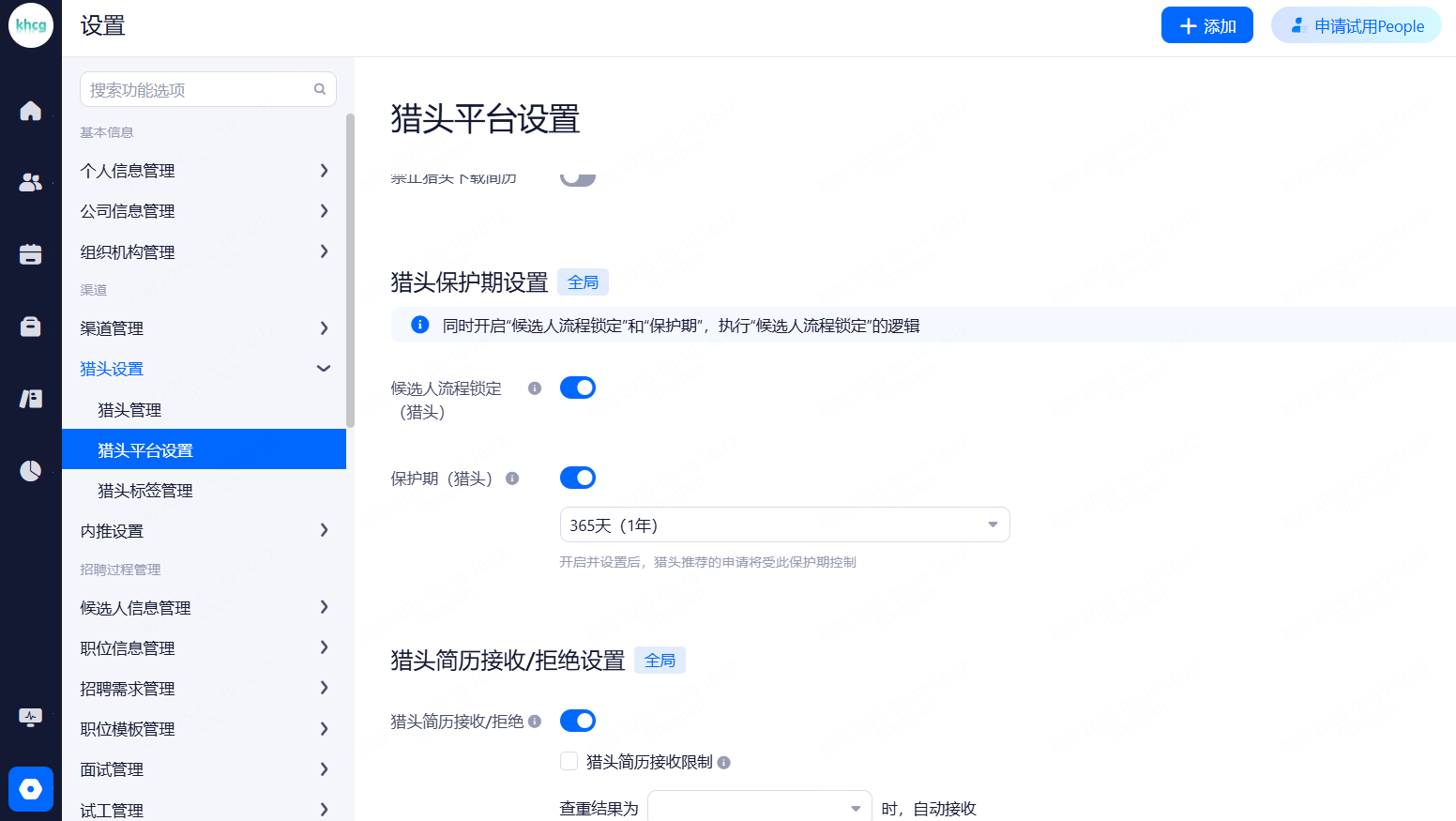The height and width of the screenshot is (821, 1456).
Task: Enable the 猎头简历接收限制 checkbox
Action: [569, 761]
